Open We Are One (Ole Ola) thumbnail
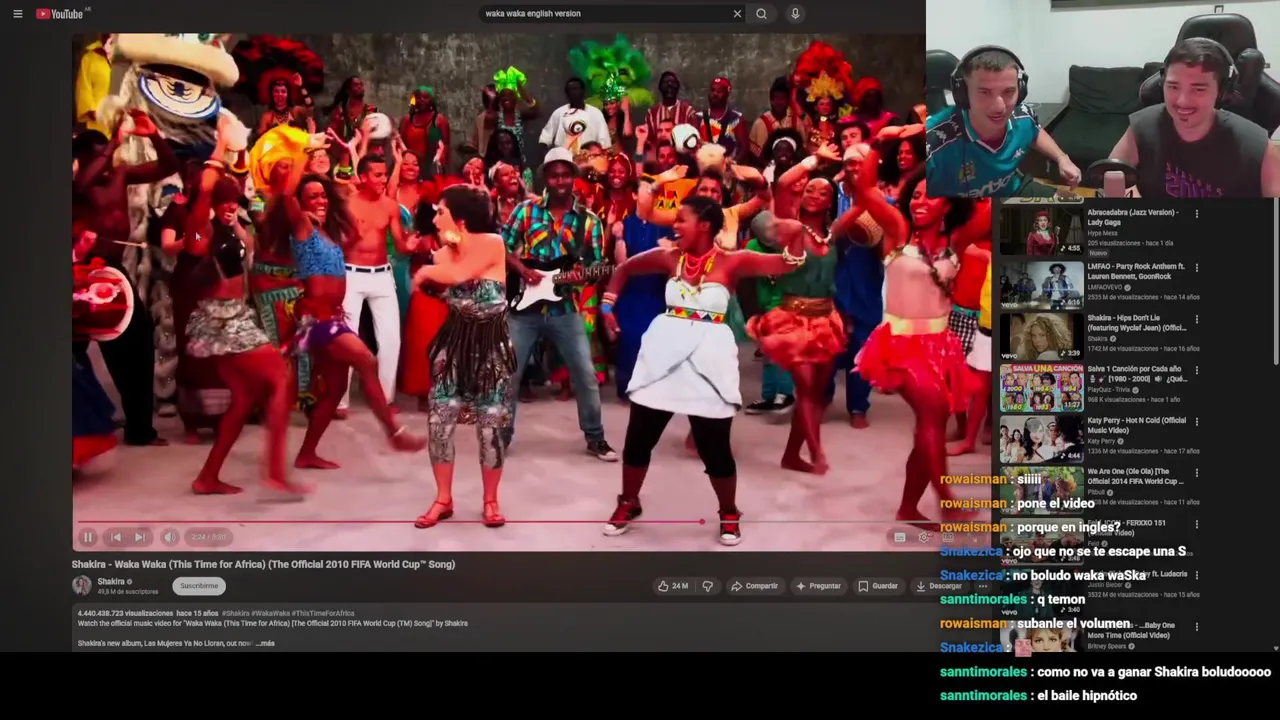 coord(1041,490)
